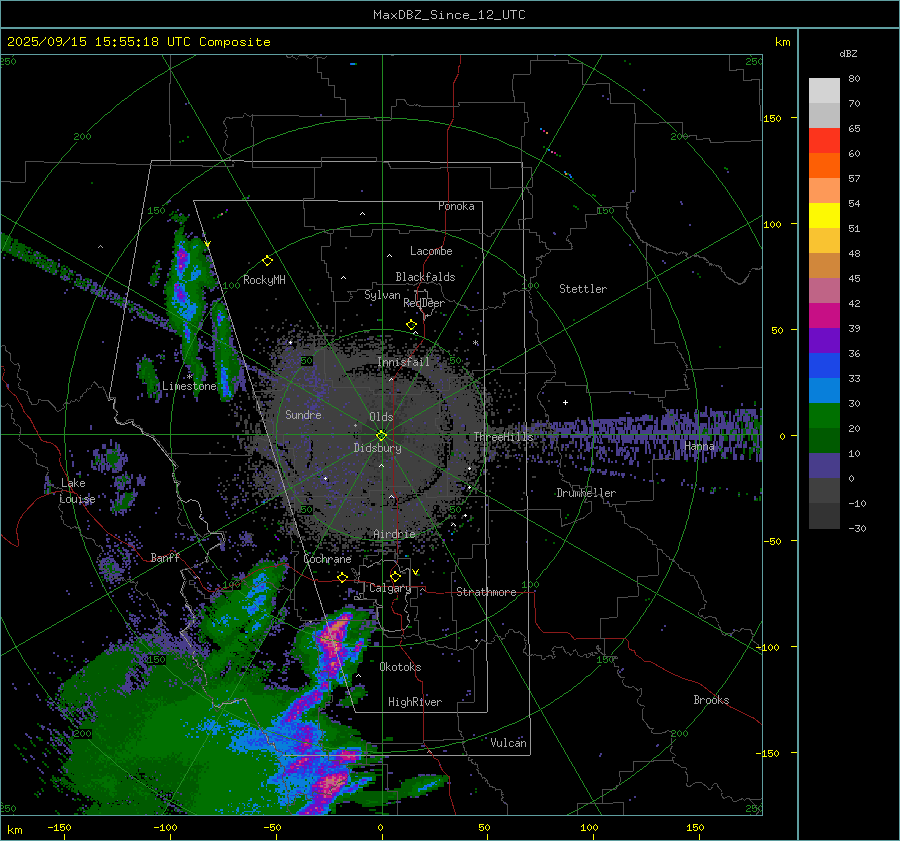Click the yellow diamond marker near Cochrane
900x841 pixels.
click(x=343, y=577)
